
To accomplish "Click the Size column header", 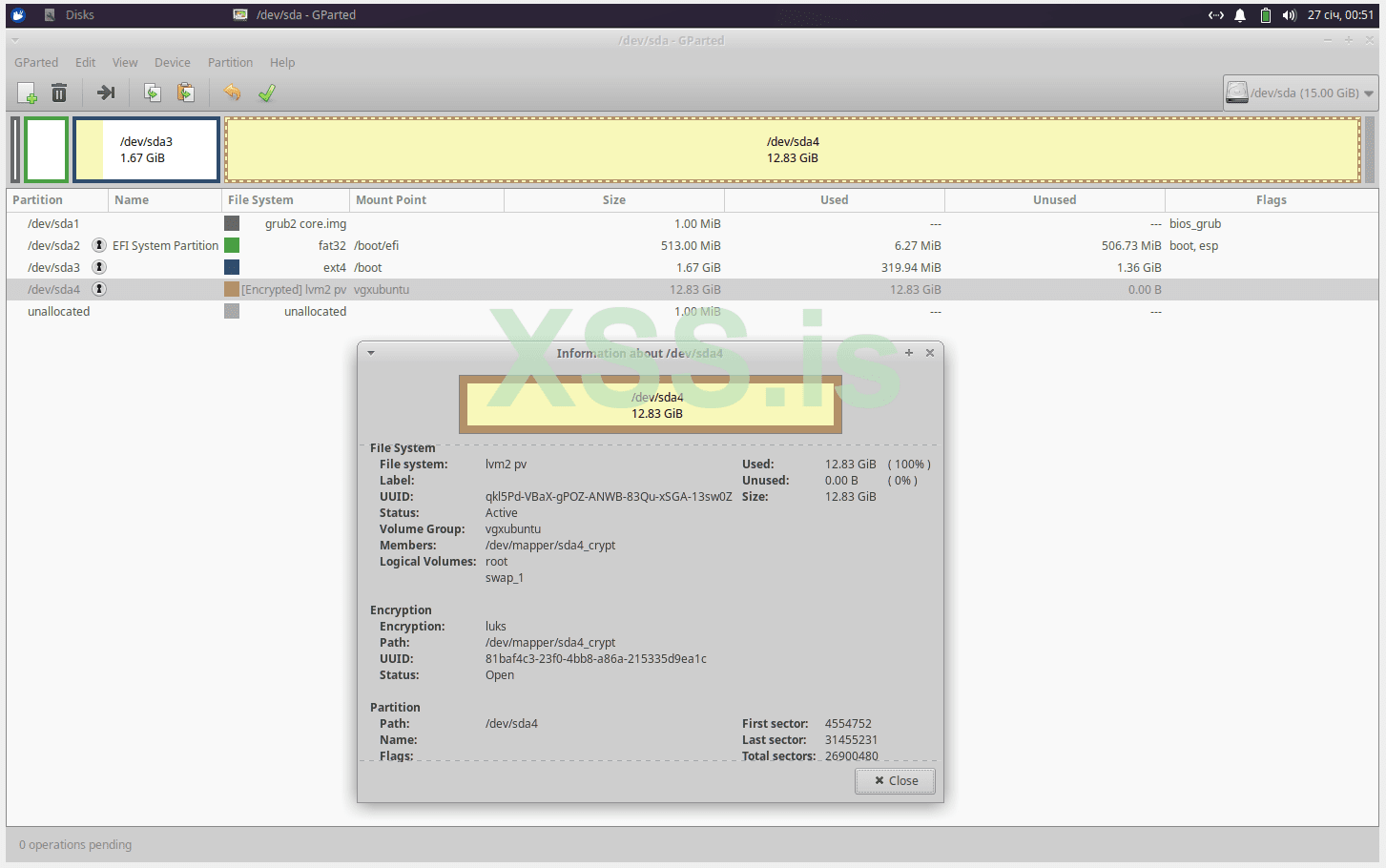I will tap(614, 200).
